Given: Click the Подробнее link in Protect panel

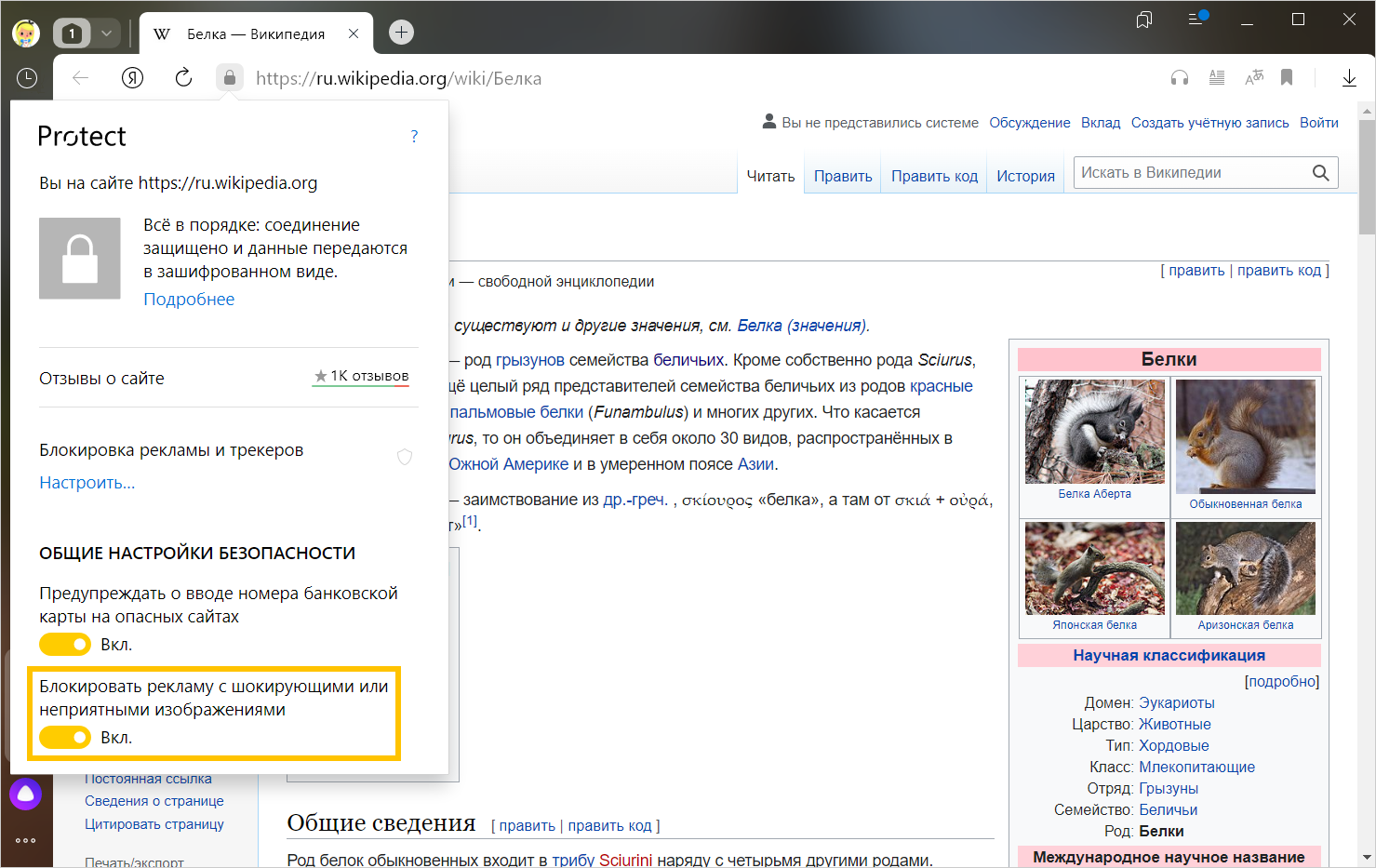Looking at the screenshot, I should coord(189,300).
